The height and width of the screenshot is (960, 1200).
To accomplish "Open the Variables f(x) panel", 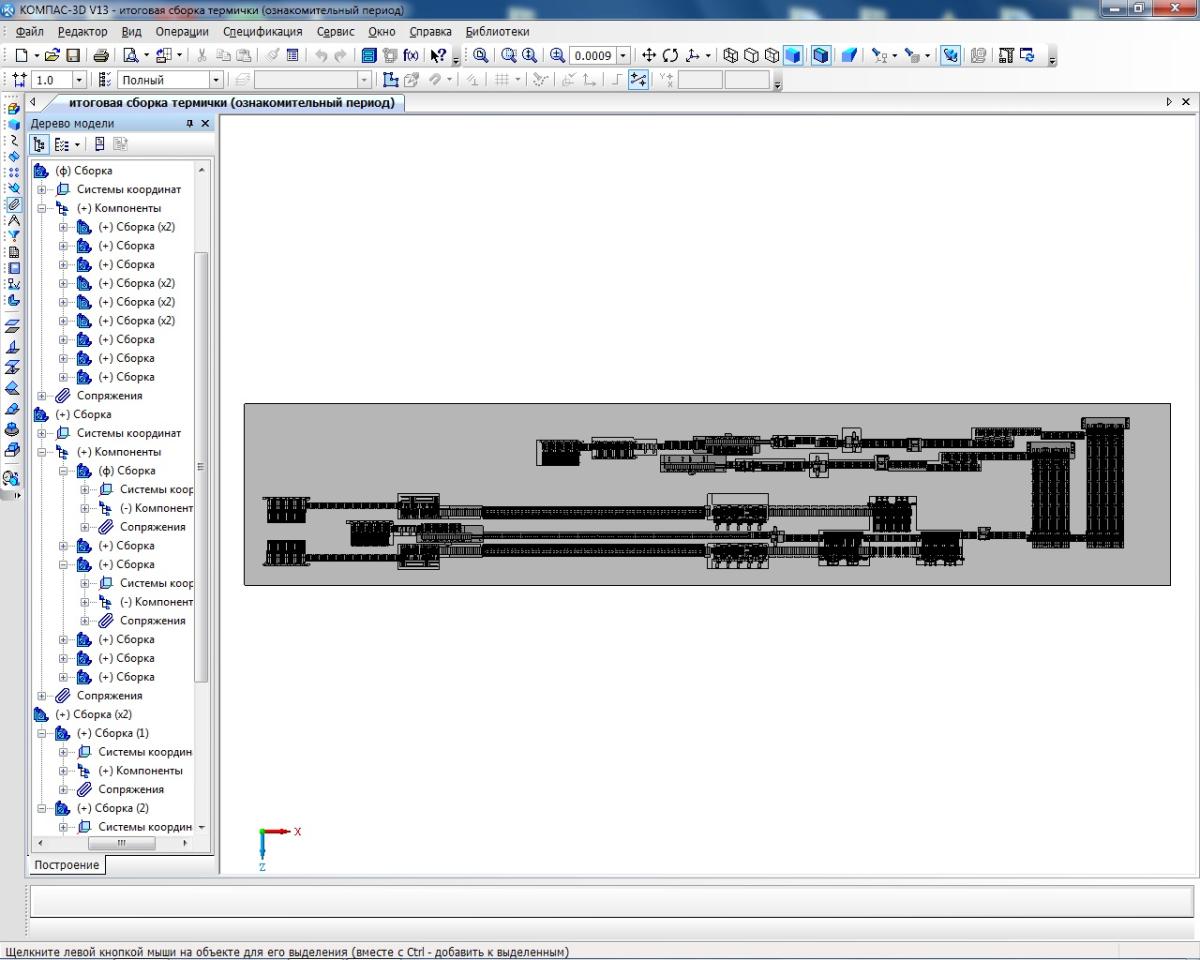I will (410, 56).
